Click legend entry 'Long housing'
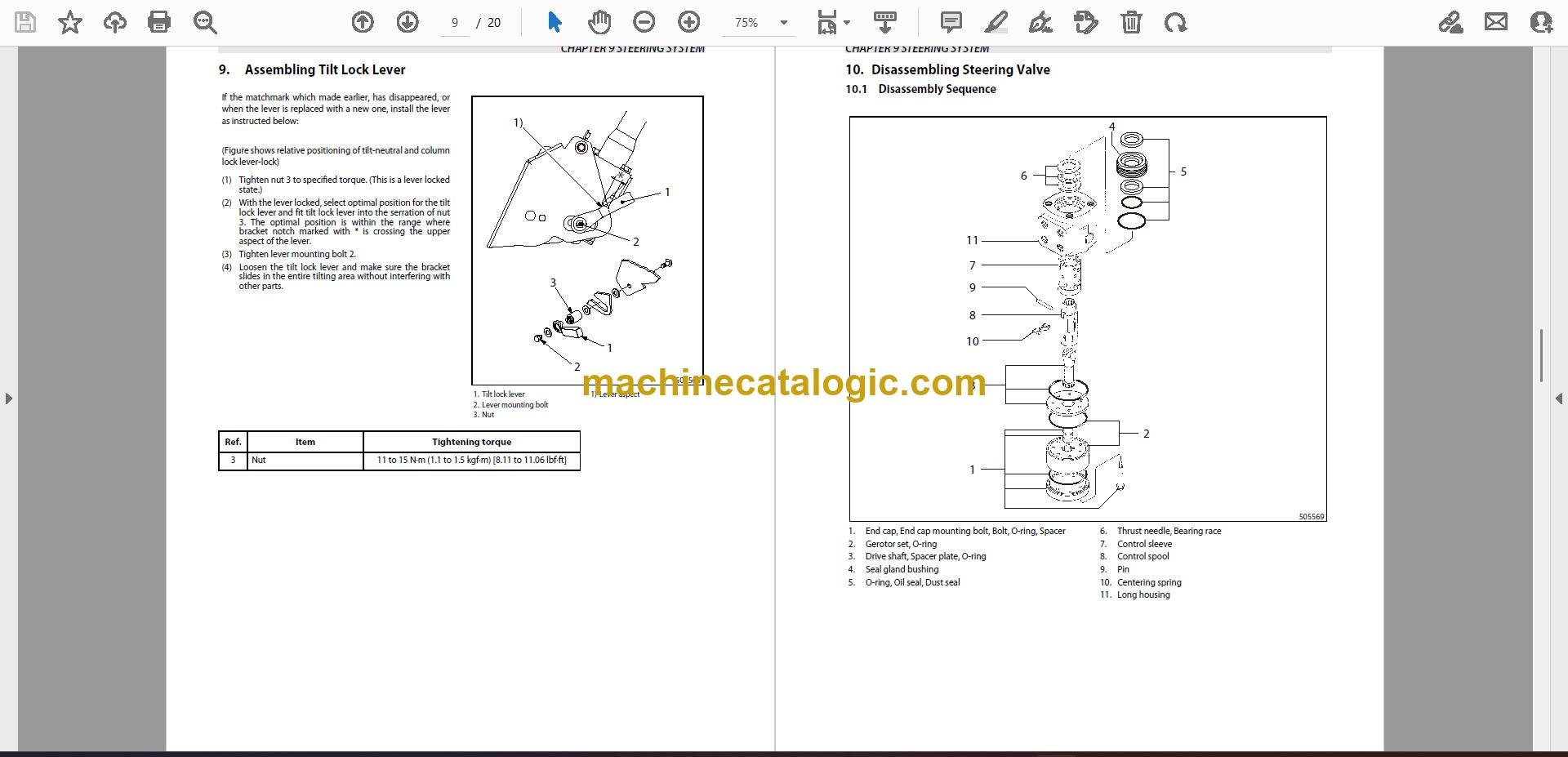Viewport: 1568px width, 757px height. (x=1143, y=594)
